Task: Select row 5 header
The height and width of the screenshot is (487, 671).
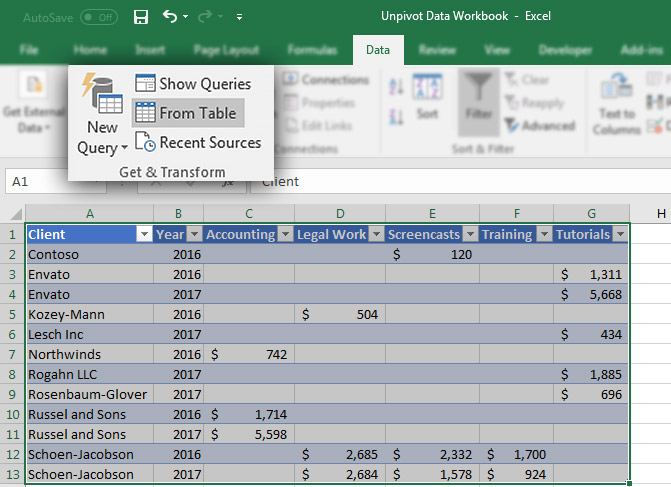Action: pos(12,315)
